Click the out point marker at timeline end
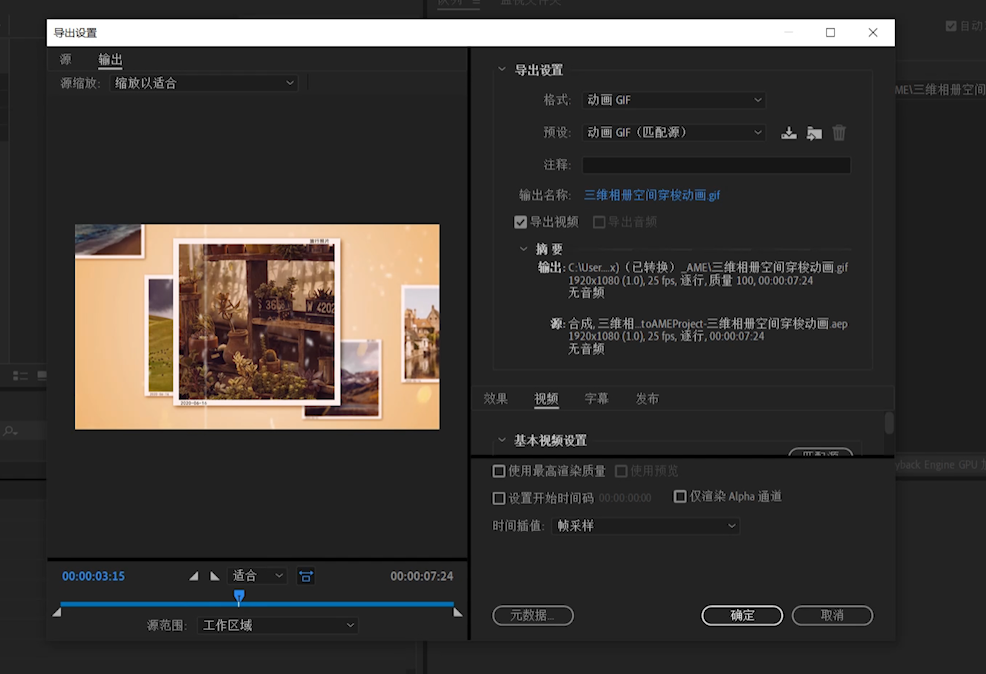The image size is (986, 674). (457, 611)
